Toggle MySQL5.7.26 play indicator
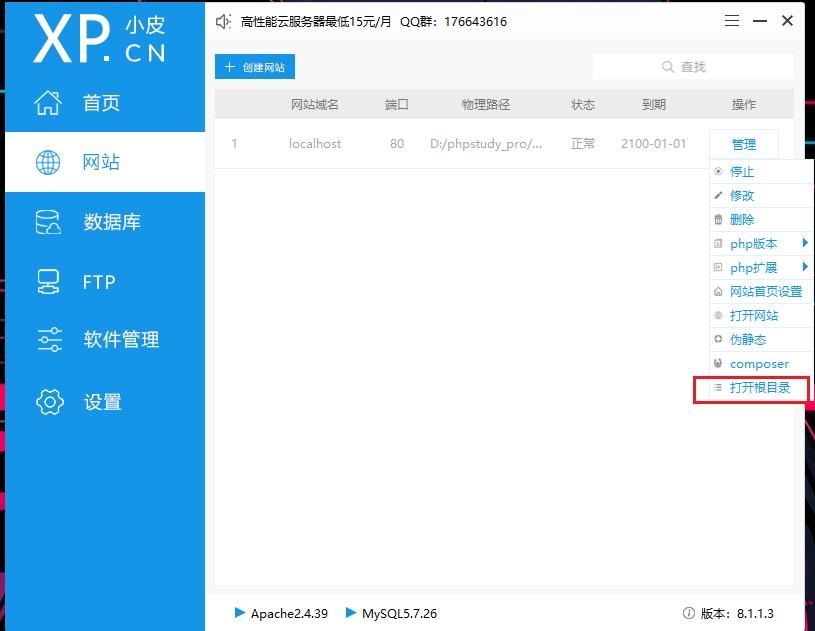 tap(351, 612)
